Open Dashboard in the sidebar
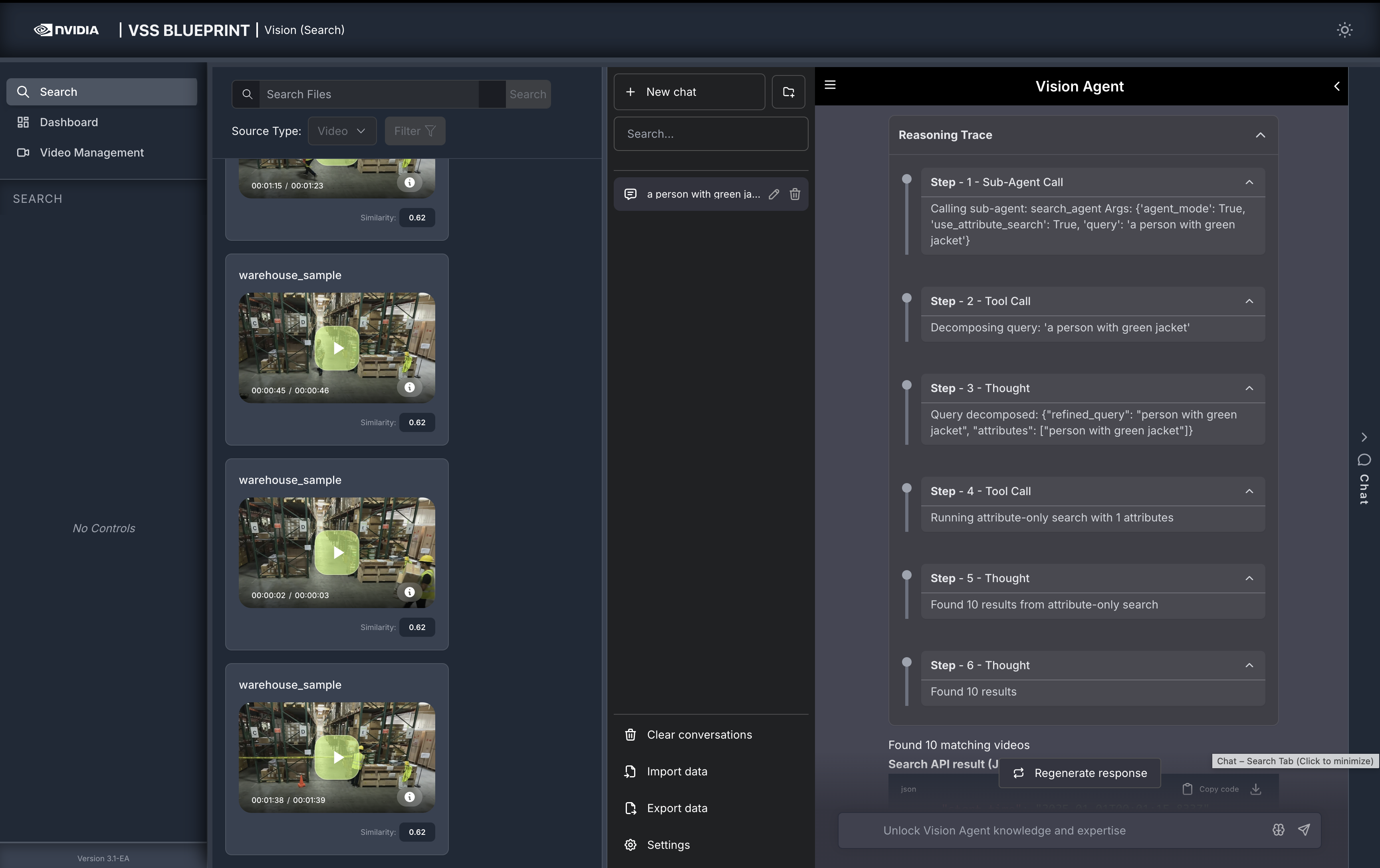1380x868 pixels. [69, 122]
